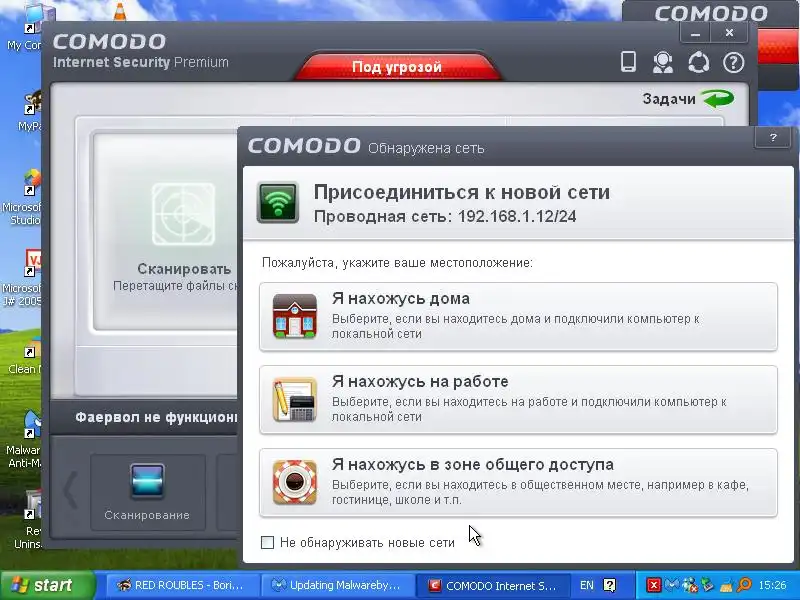Click the coffee cup public zone icon
Screen dimensions: 800x600
(x=294, y=483)
